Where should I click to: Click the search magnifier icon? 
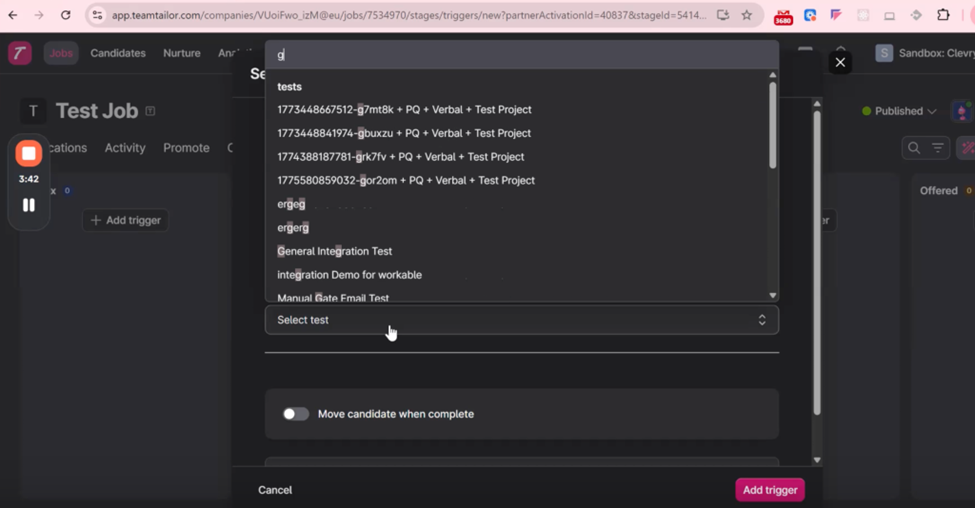(913, 148)
